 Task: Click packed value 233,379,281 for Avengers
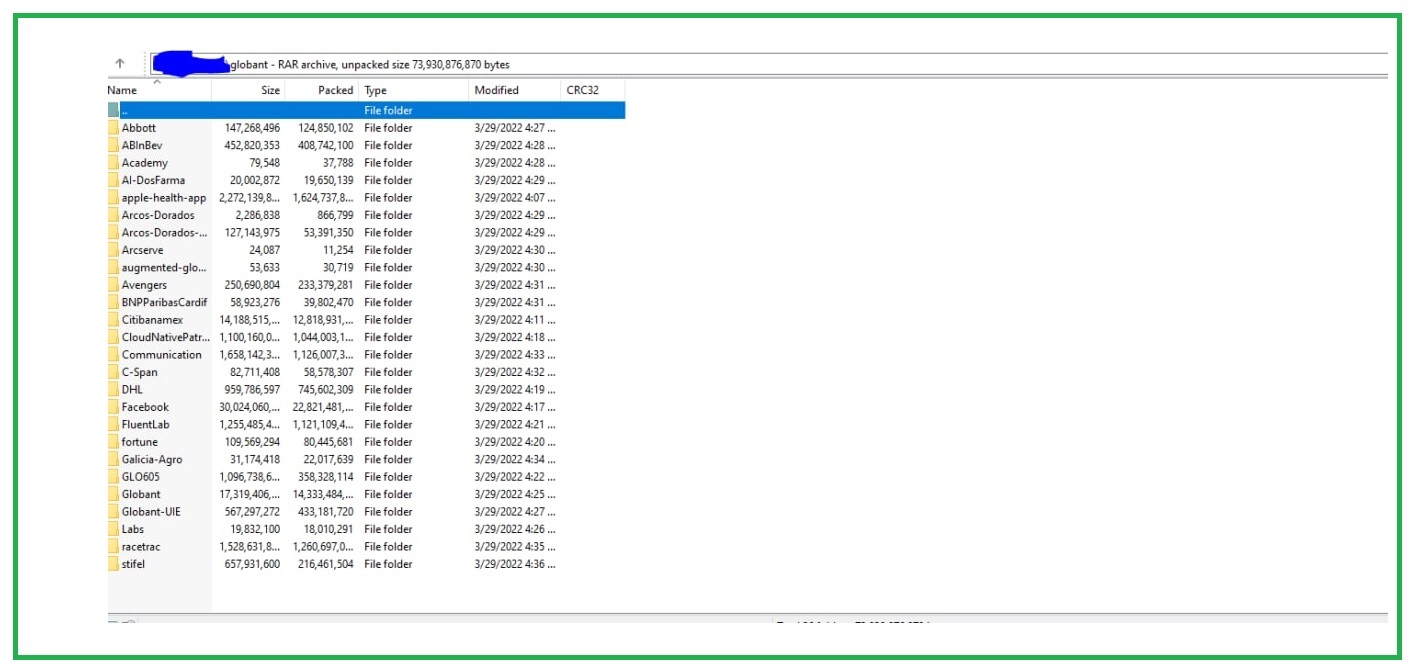326,285
